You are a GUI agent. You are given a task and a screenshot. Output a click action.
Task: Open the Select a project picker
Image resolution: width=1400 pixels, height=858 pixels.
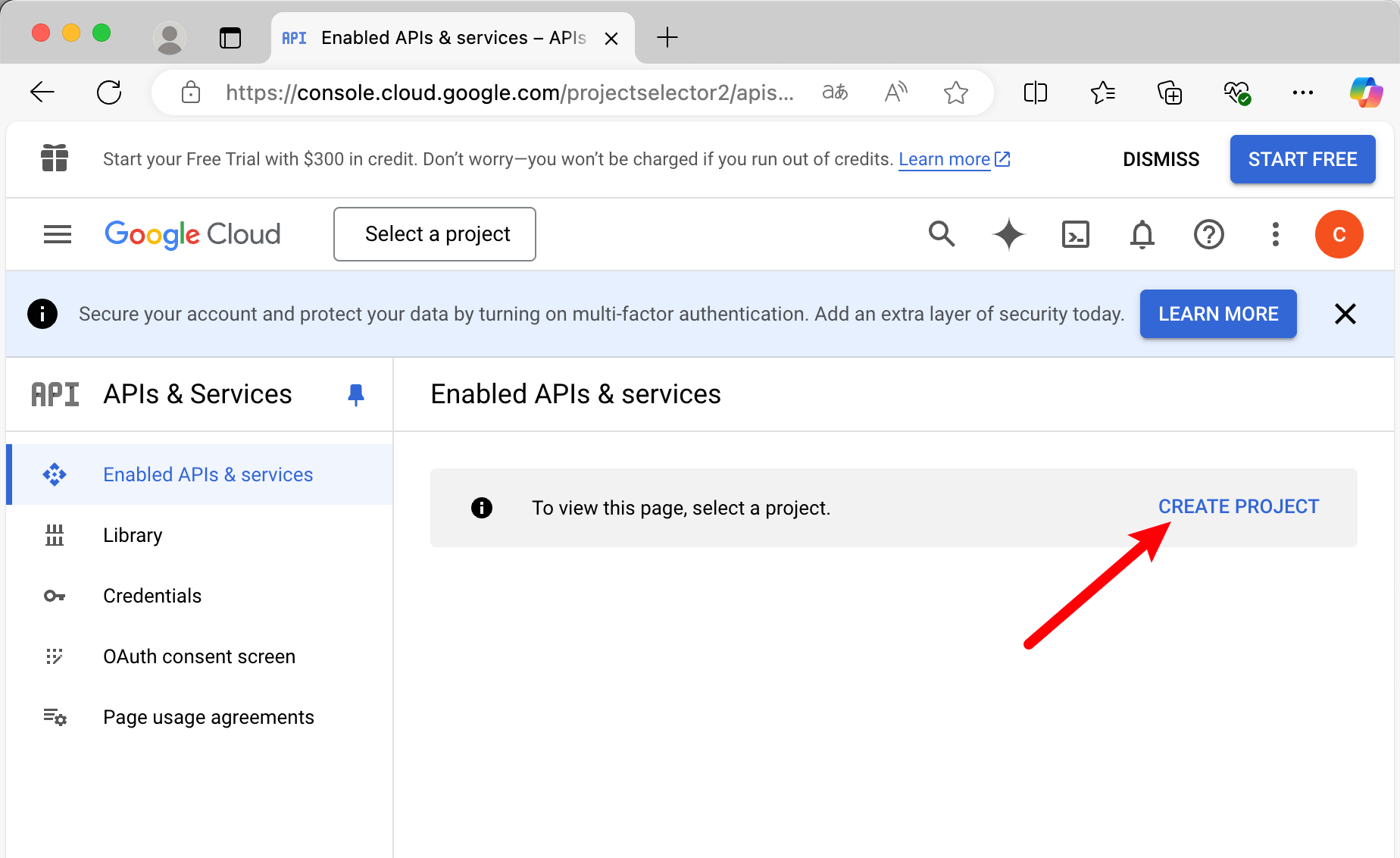tap(435, 234)
